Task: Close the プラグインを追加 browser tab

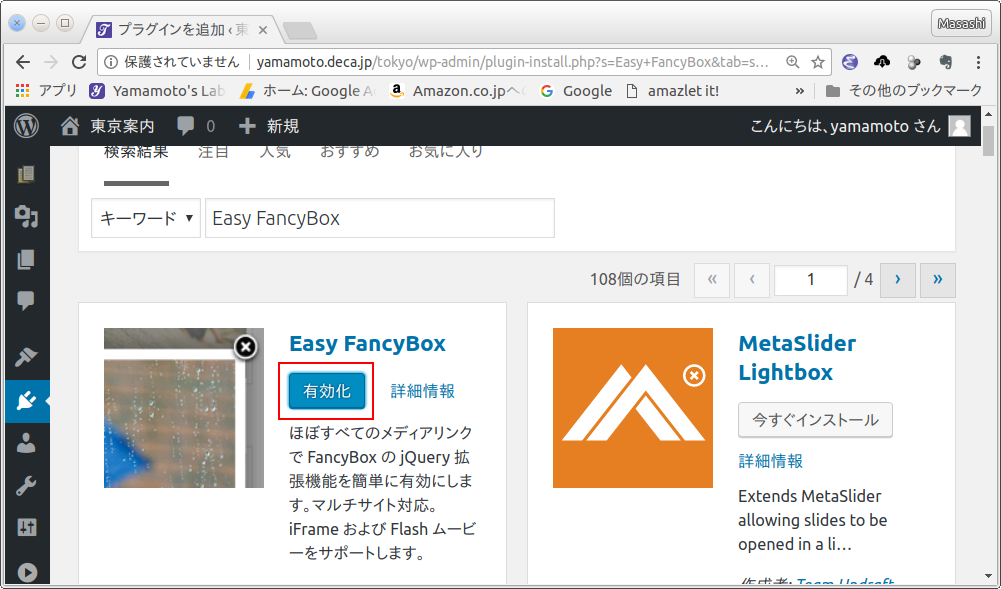Action: click(262, 30)
